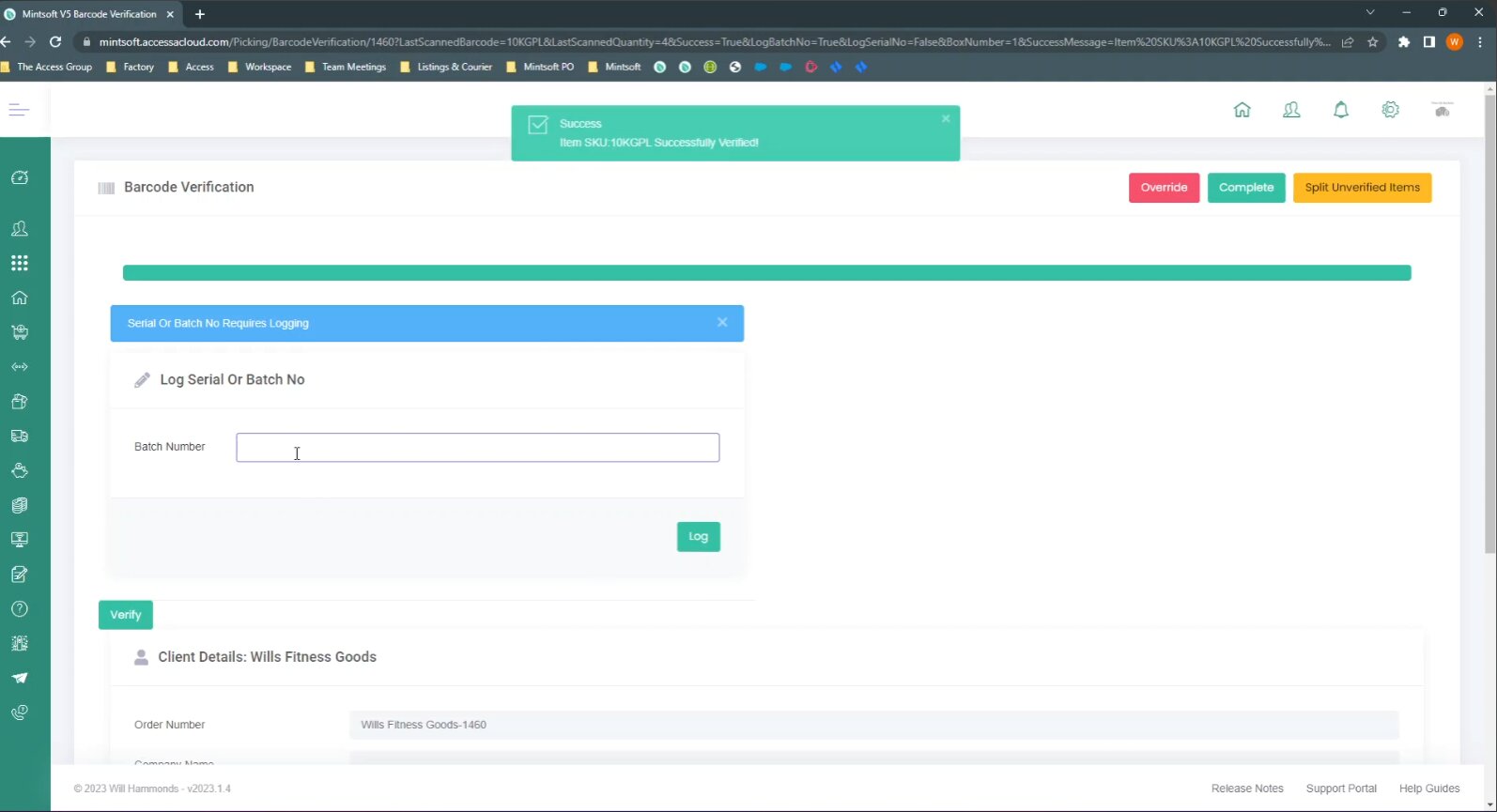
Task: Click the home icon in top header
Action: click(1242, 110)
